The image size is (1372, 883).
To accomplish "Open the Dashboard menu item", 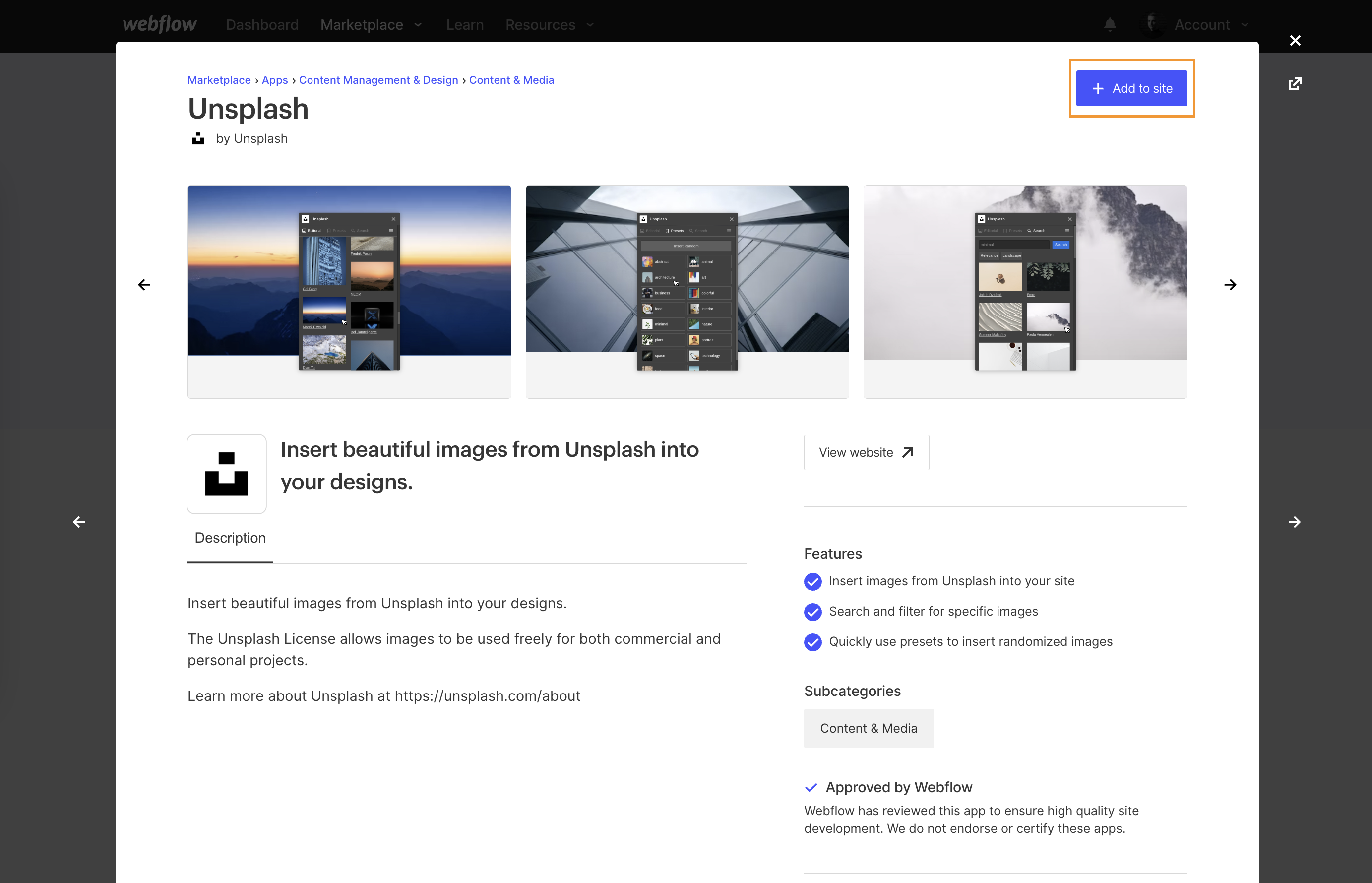I will (x=262, y=25).
